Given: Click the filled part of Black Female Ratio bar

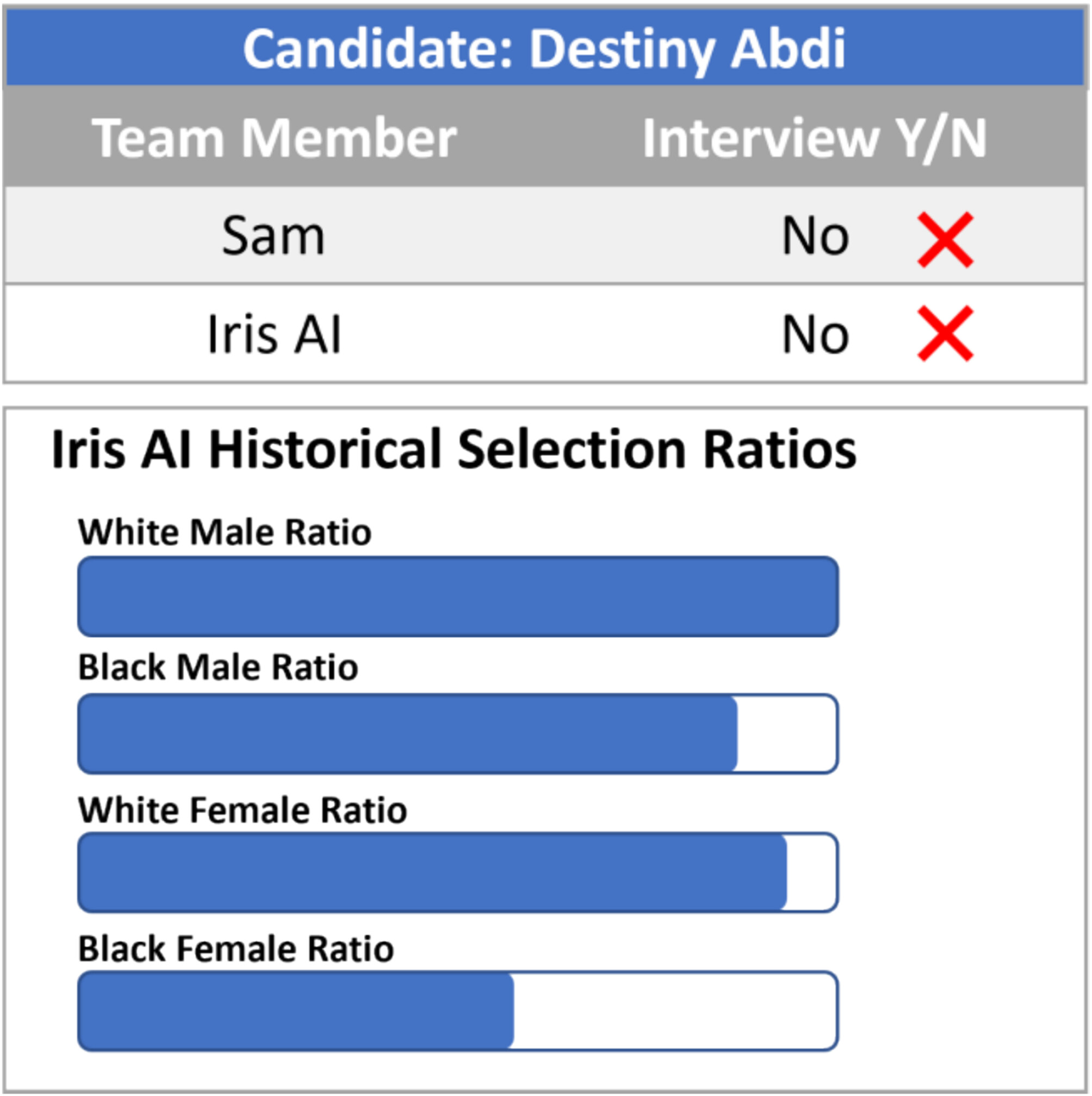Looking at the screenshot, I should (x=296, y=1011).
